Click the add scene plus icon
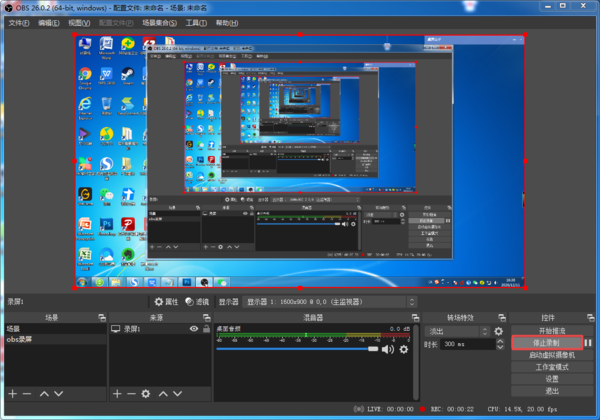This screenshot has height=420, width=600. point(11,394)
